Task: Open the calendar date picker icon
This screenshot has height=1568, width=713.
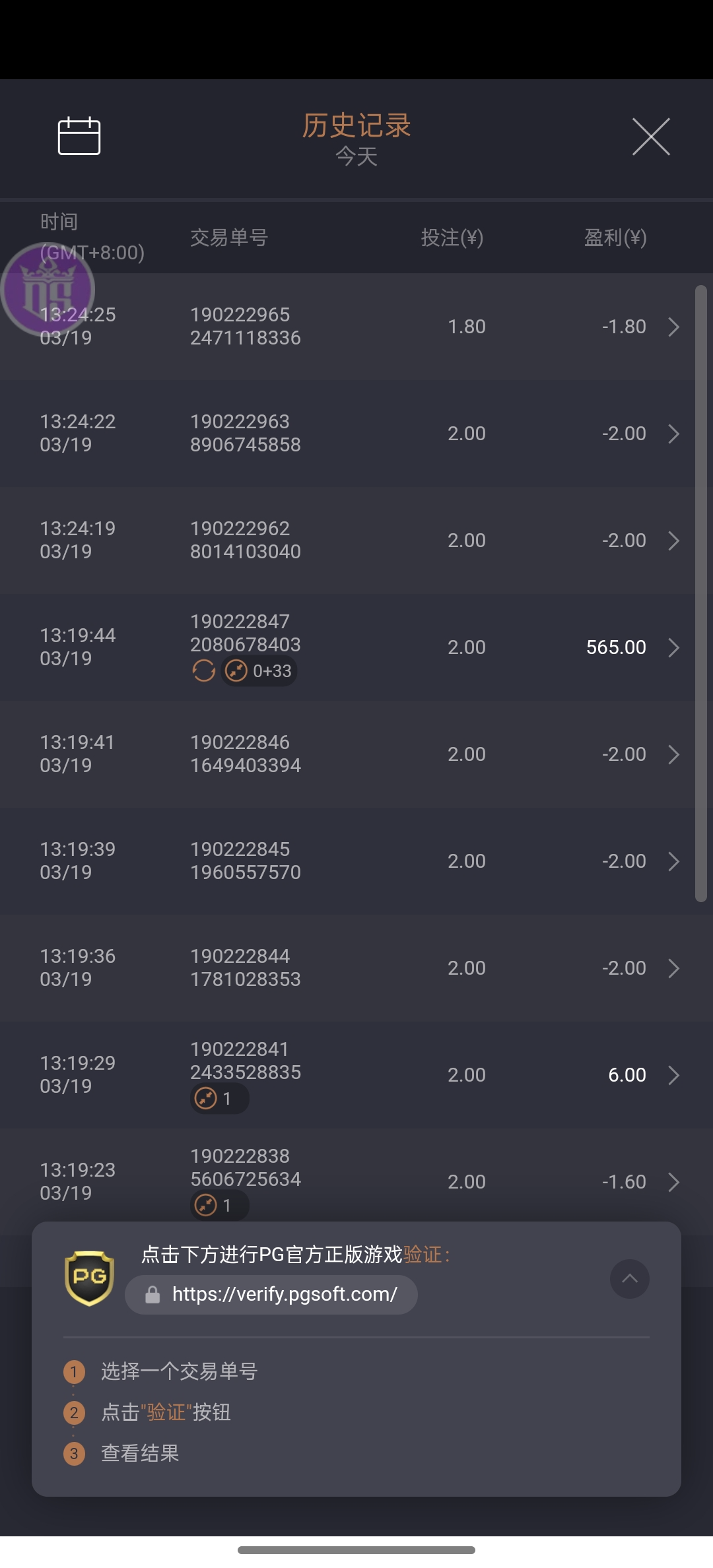Action: [79, 136]
